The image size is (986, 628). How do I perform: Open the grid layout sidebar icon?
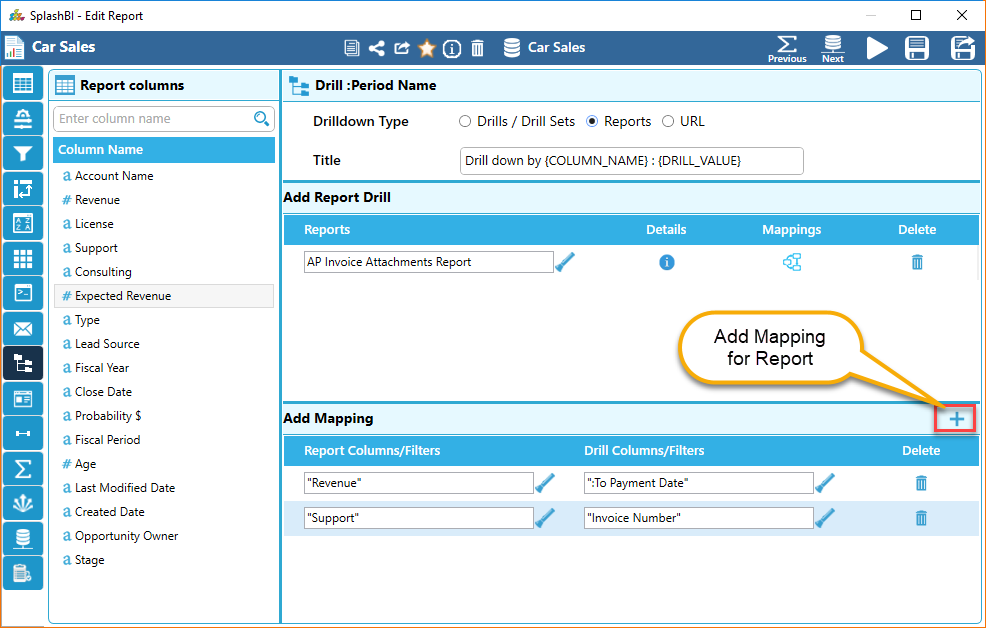point(23,258)
